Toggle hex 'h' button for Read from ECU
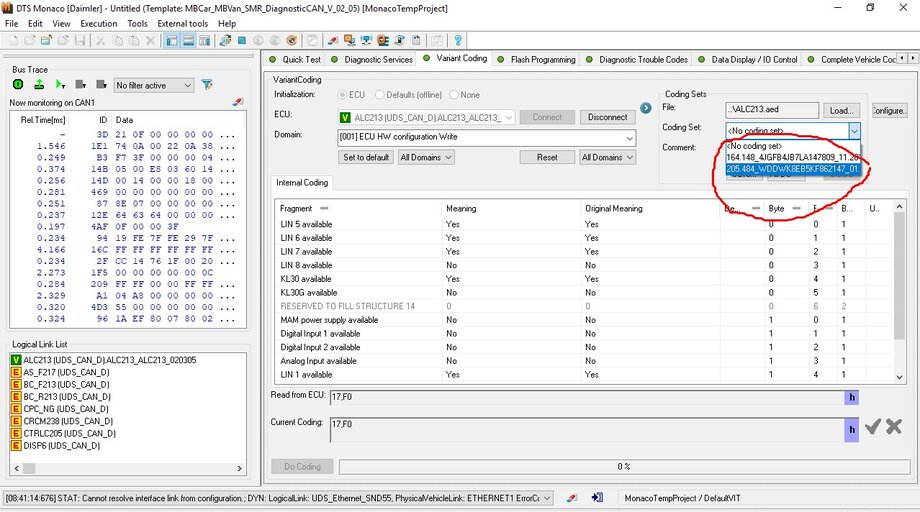920x512 pixels. pyautogui.click(x=852, y=397)
